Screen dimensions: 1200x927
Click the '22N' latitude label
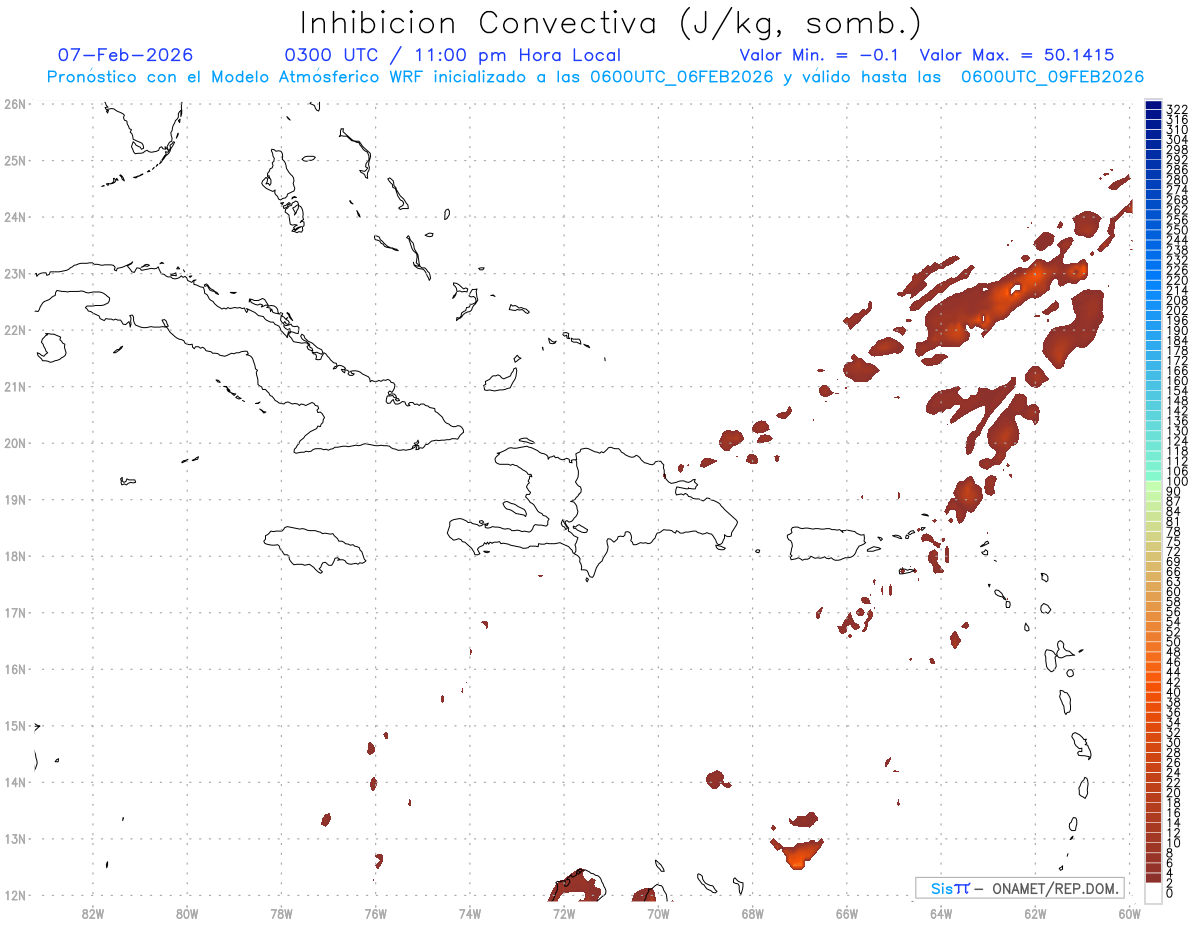(15, 330)
